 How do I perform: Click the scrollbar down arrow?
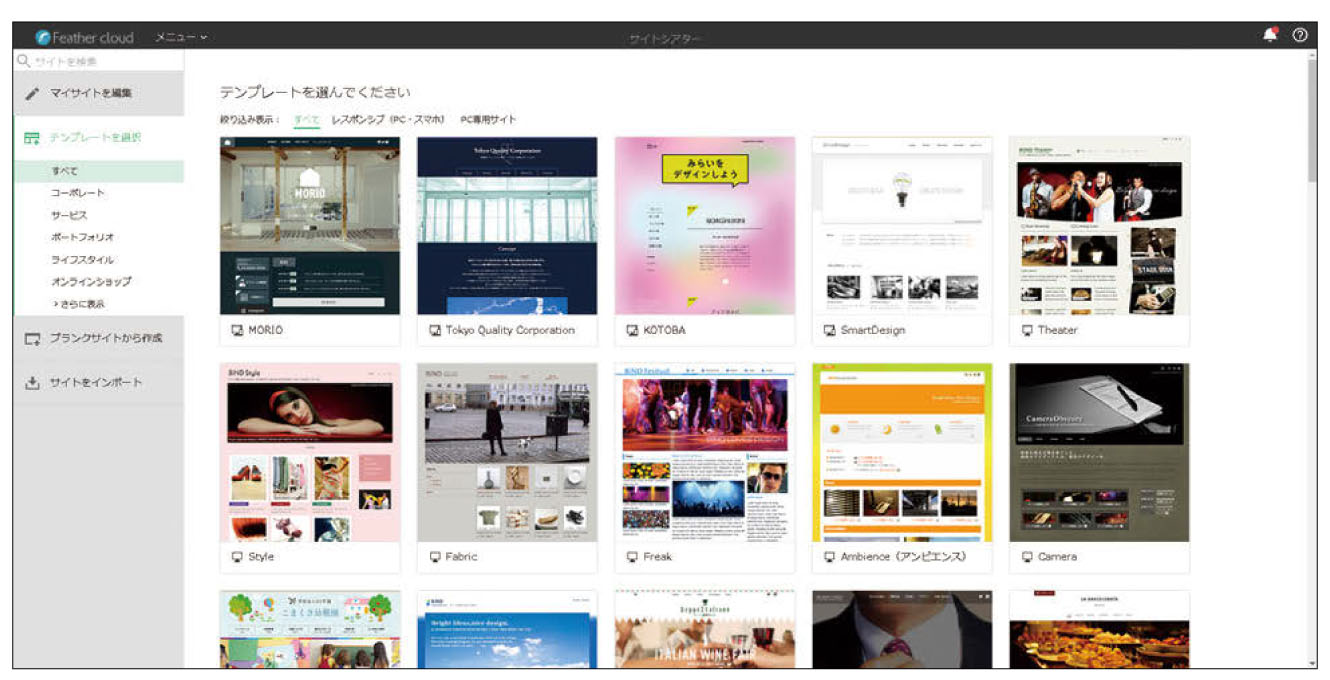(1312, 663)
